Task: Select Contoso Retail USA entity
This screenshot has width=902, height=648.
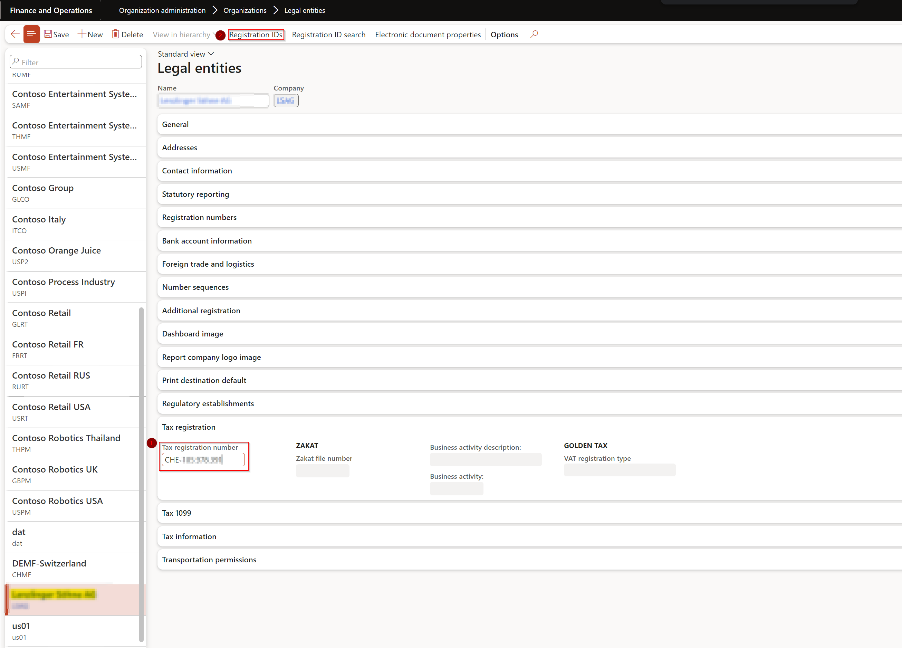Action: tap(72, 412)
